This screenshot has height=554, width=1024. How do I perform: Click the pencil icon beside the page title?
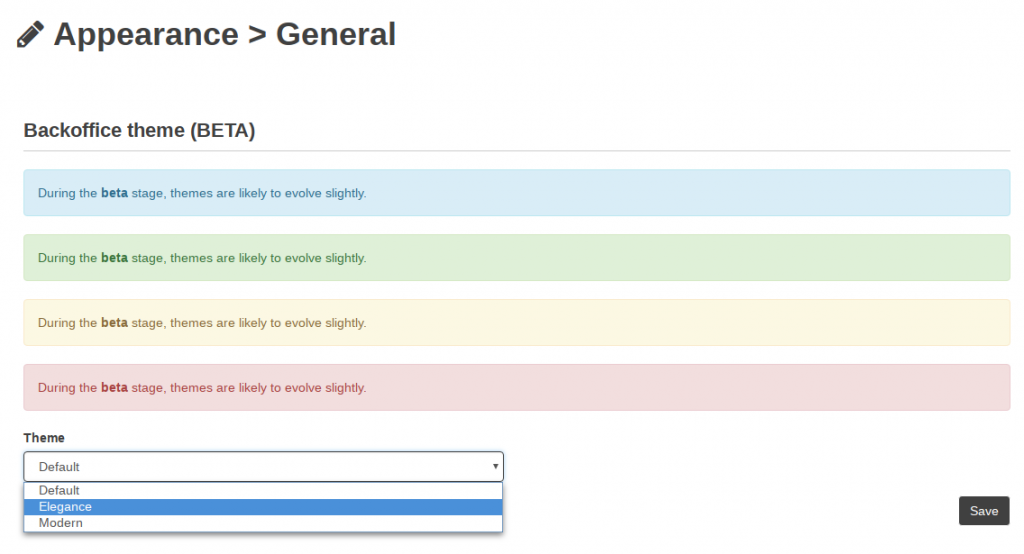[x=31, y=35]
